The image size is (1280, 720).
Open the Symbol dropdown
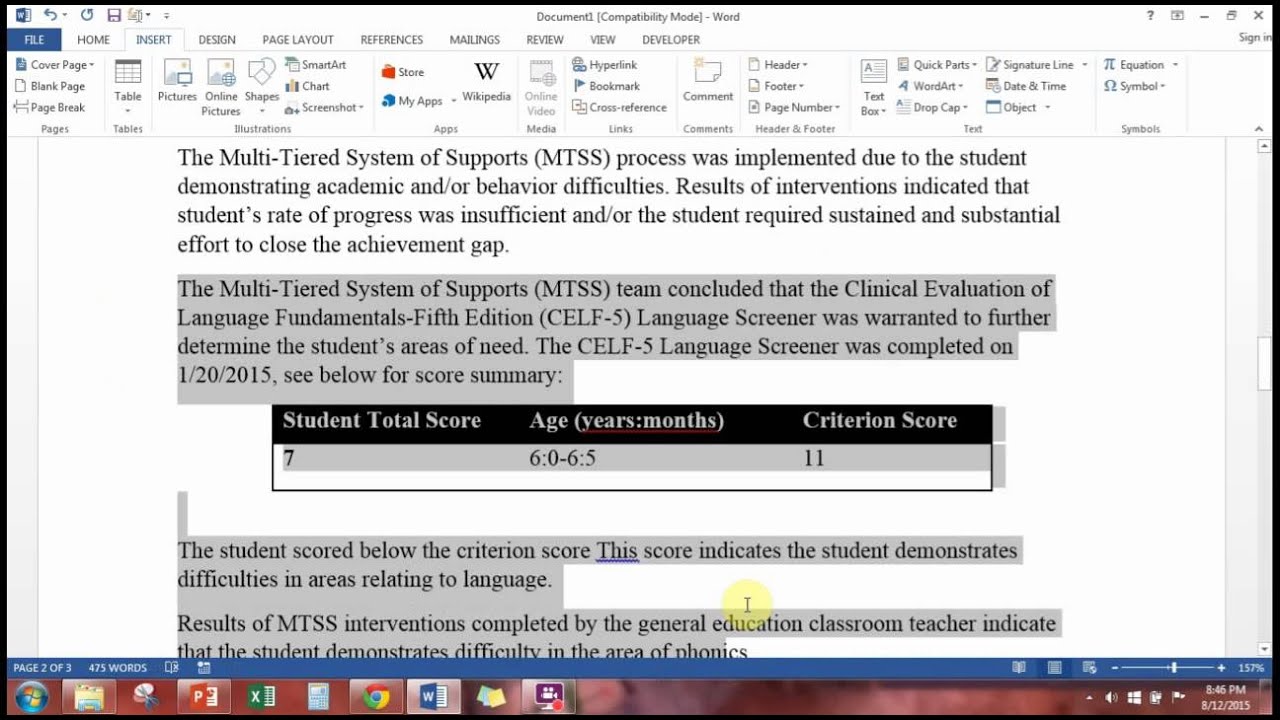[x=1135, y=86]
